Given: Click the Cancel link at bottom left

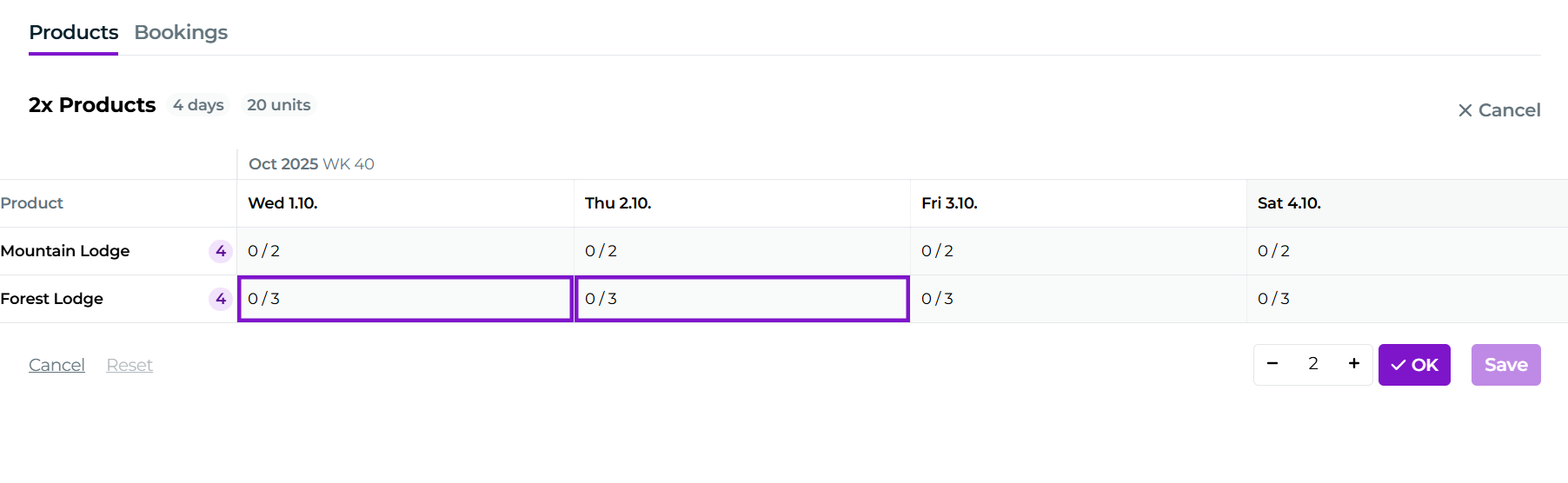Looking at the screenshot, I should click(56, 365).
